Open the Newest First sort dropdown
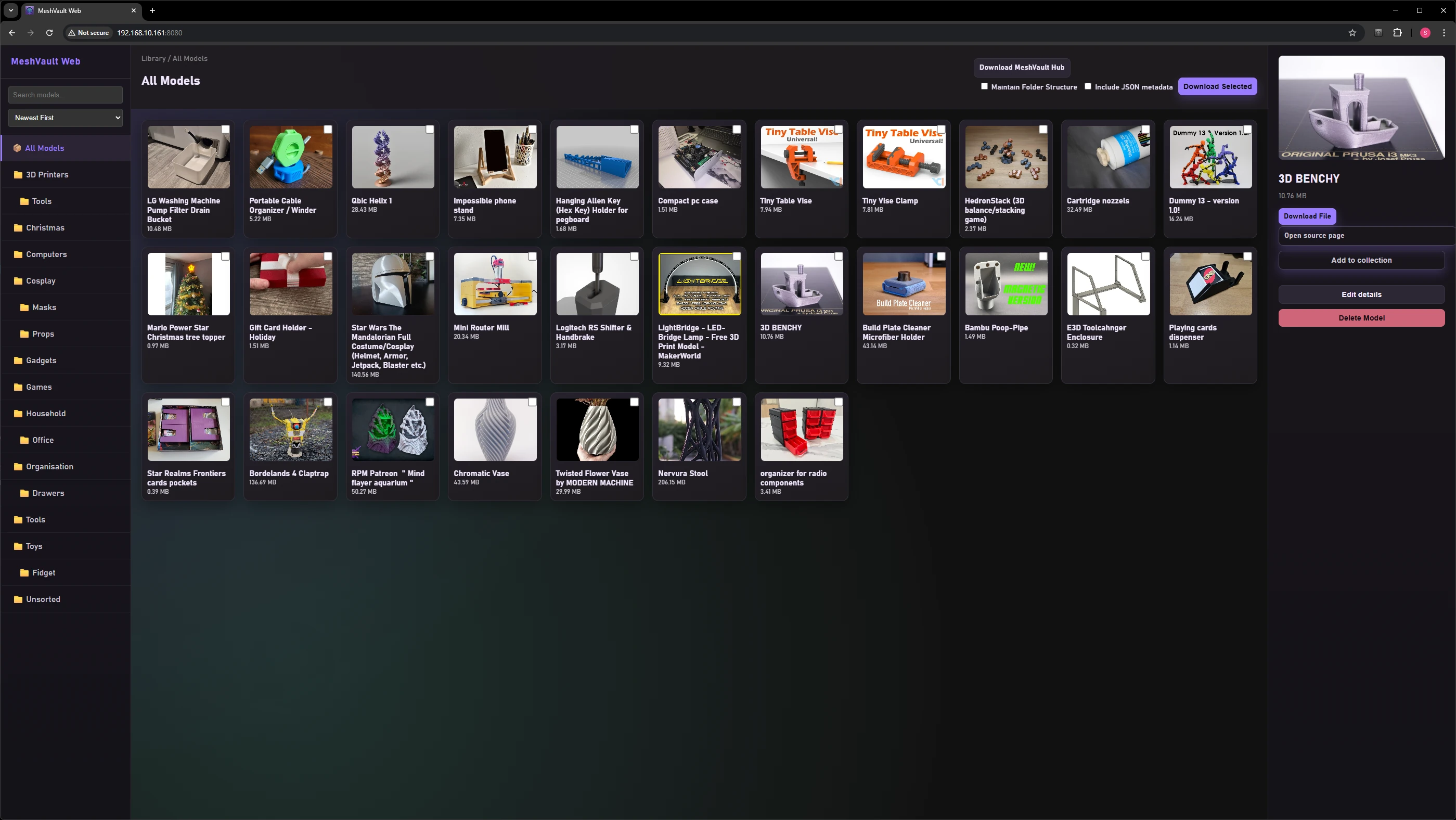The image size is (1456, 820). 65,117
